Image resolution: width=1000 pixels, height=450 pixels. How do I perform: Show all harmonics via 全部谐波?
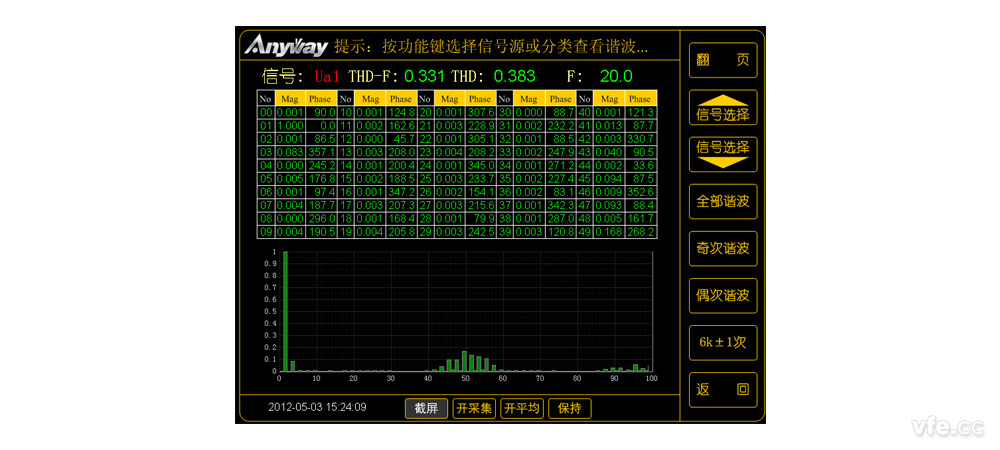tap(722, 202)
